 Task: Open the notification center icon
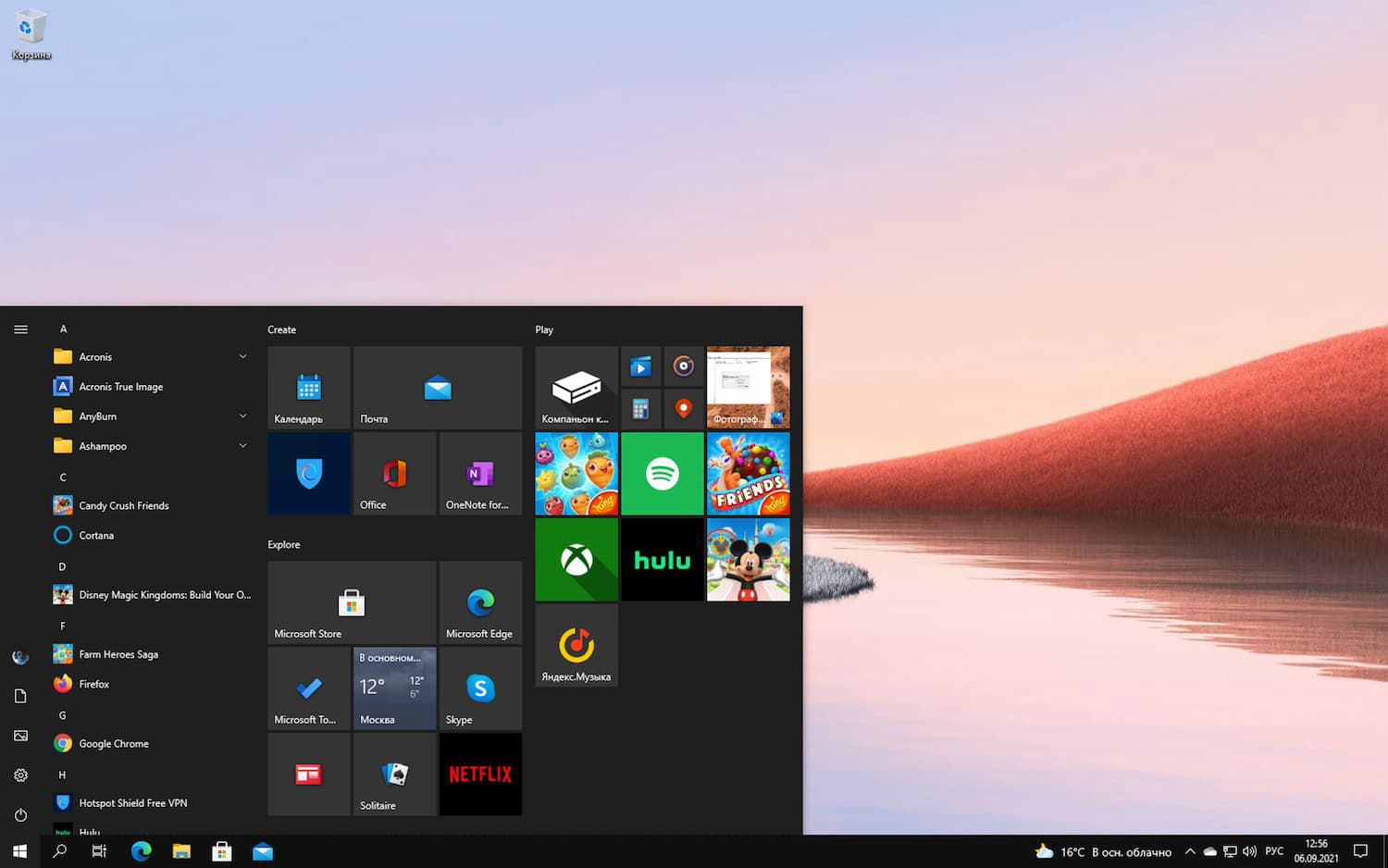[1360, 851]
